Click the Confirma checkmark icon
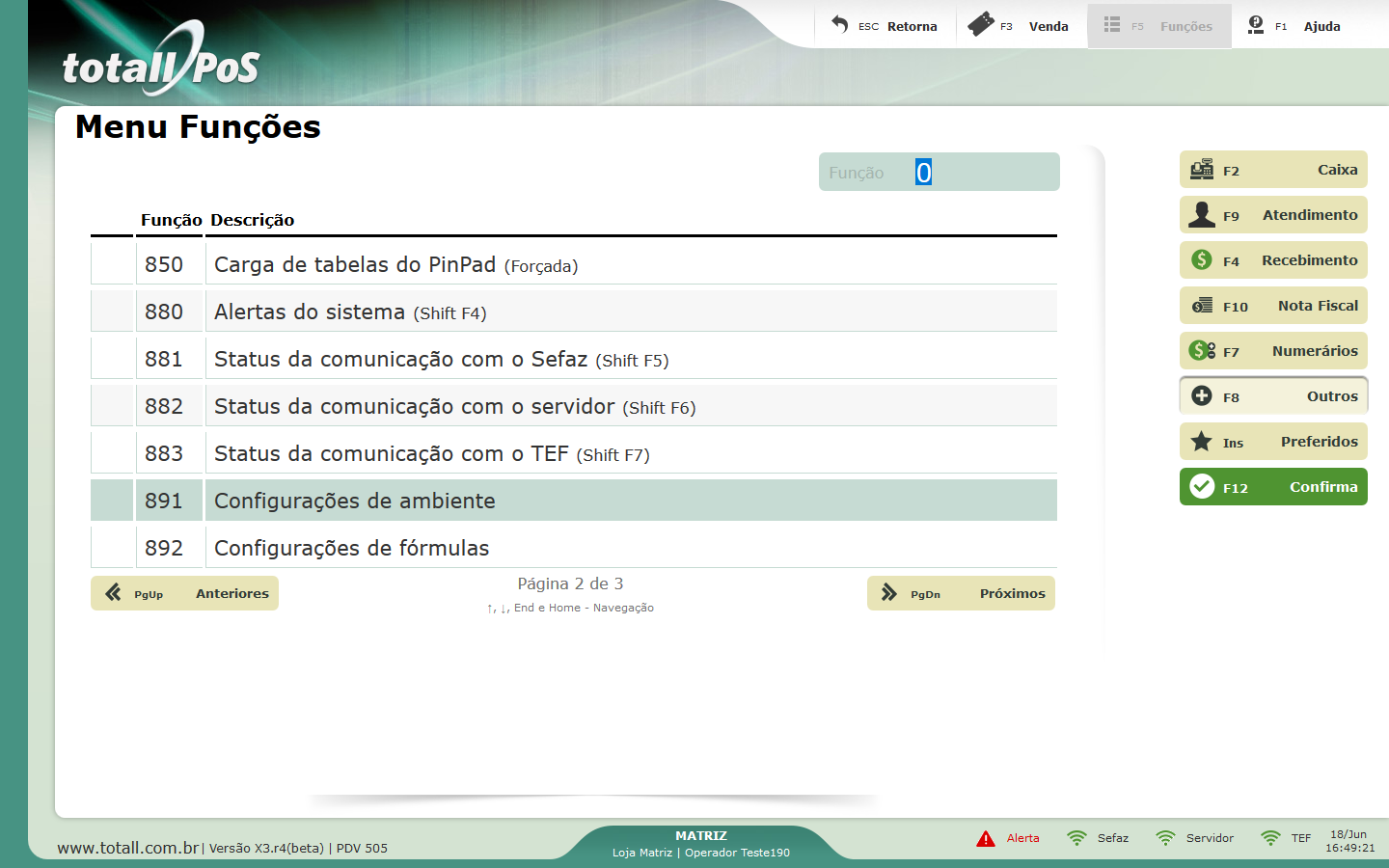1389x868 pixels. 1202,486
